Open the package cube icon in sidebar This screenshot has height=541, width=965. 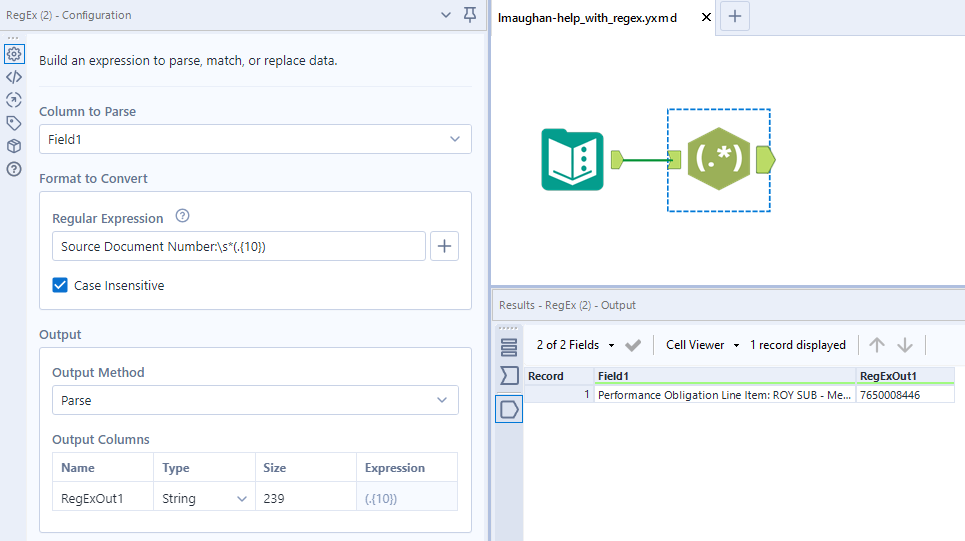point(14,146)
